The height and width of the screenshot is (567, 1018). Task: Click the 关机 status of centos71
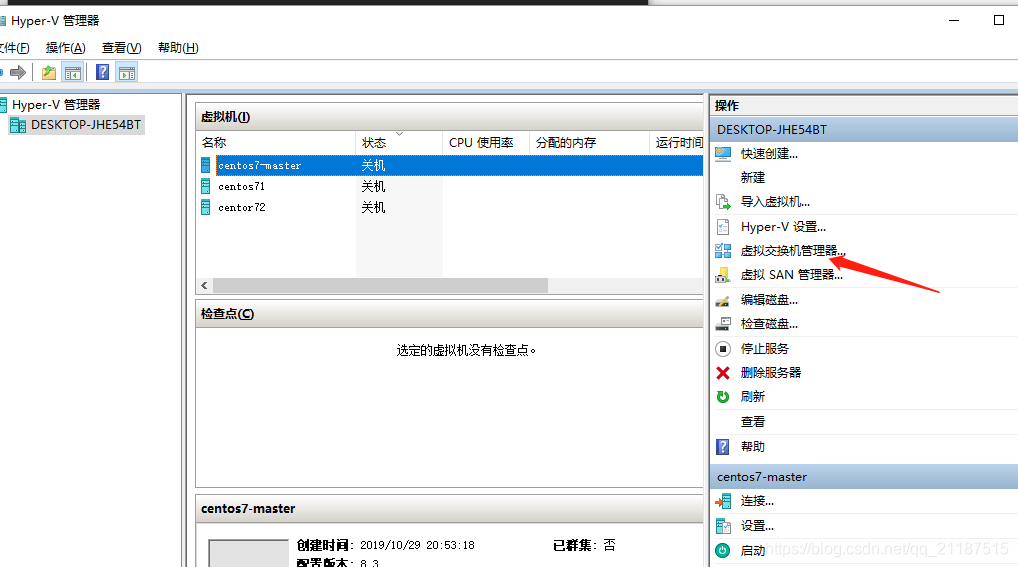click(x=373, y=186)
